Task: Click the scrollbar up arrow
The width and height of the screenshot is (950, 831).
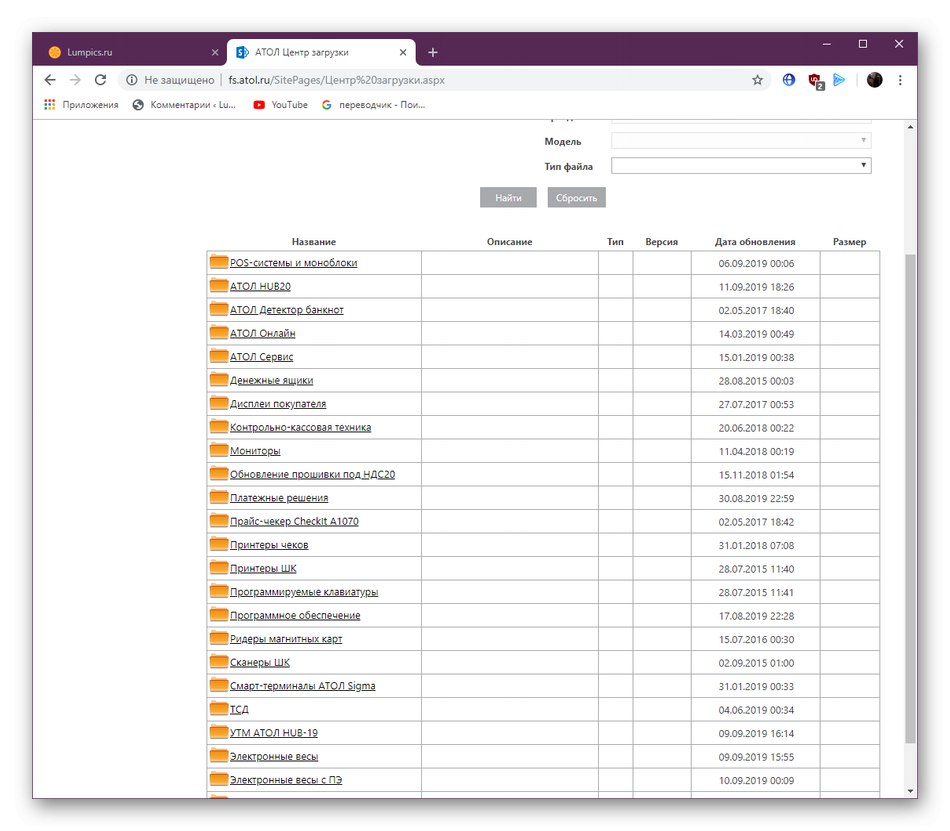Action: pyautogui.click(x=910, y=127)
